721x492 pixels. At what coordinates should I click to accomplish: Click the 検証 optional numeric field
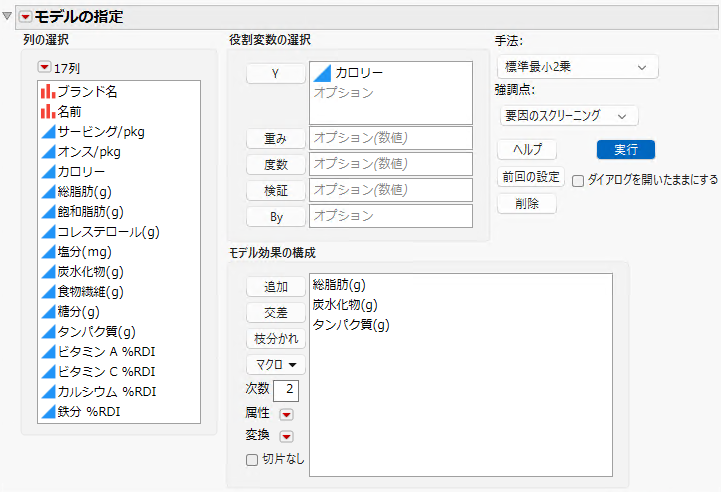point(391,190)
